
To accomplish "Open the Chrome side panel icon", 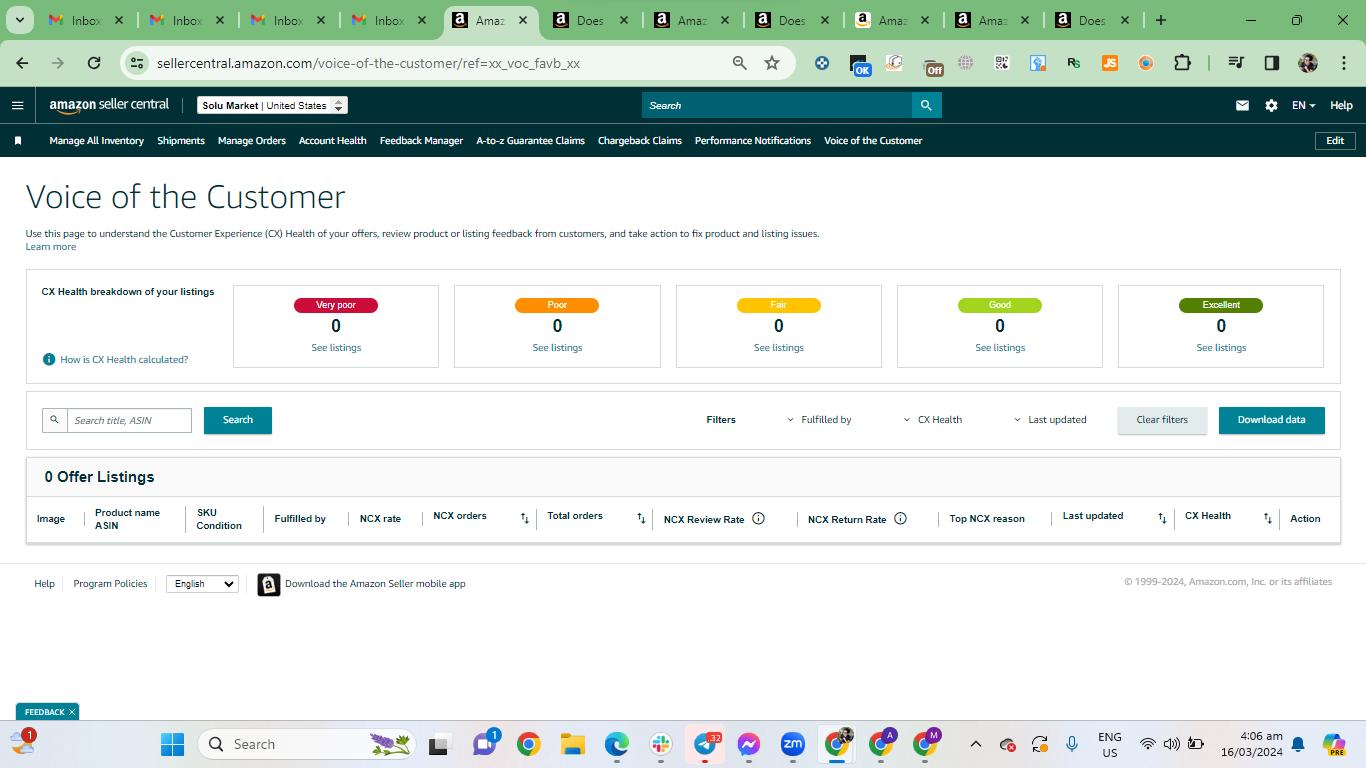I will coord(1272,63).
